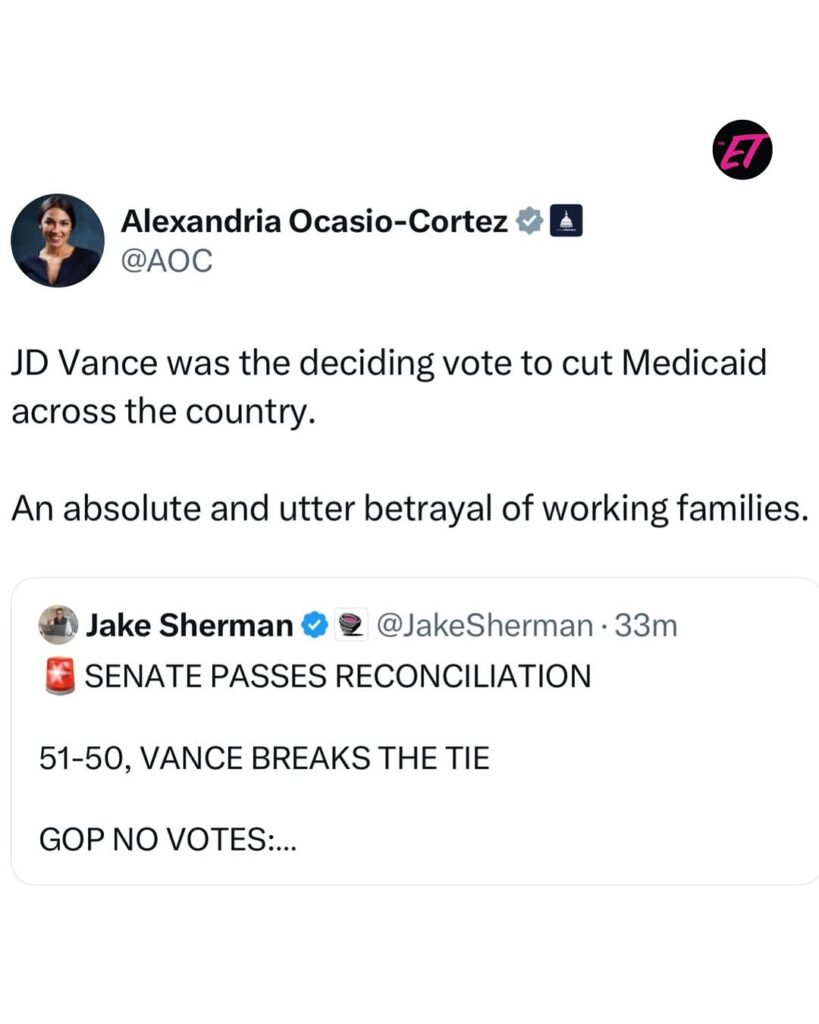Open the @JakeSherman handle
Image resolution: width=819 pixels, height=1024 pixels.
pos(484,626)
